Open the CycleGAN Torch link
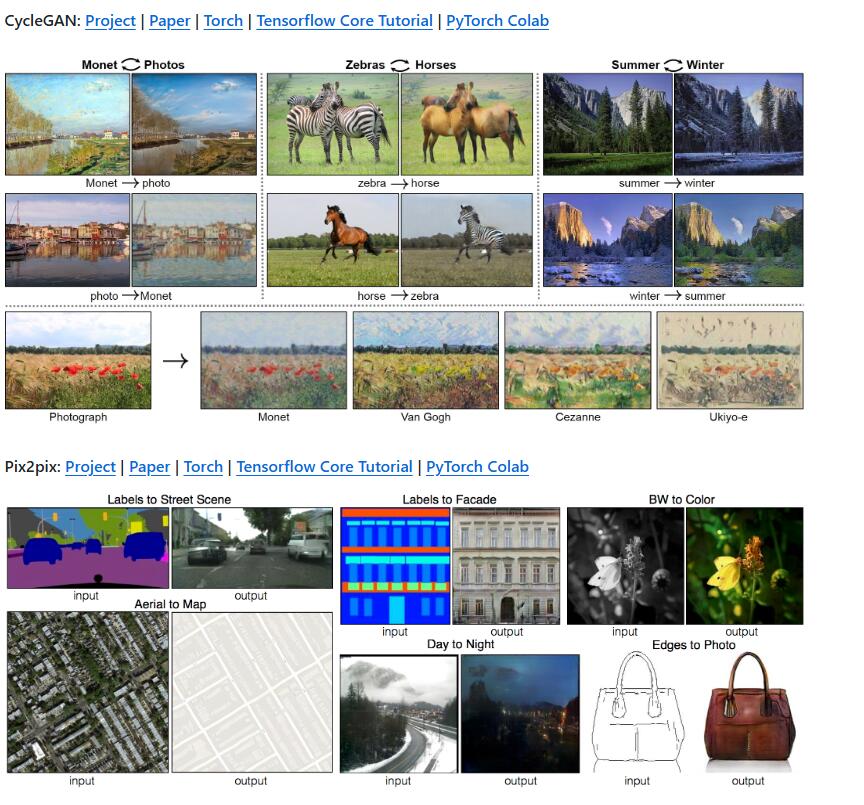 tap(223, 21)
